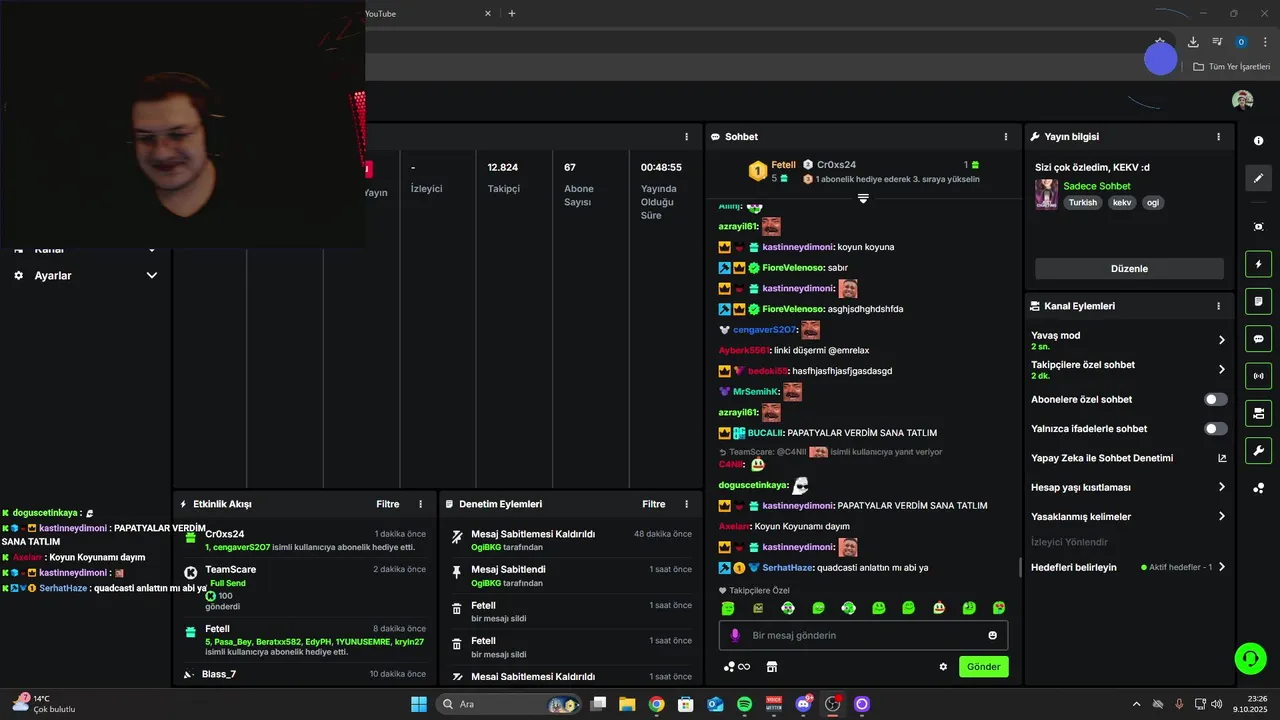Toggle the lightning activity feed icon
The width and height of the screenshot is (1280, 720).
click(x=1258, y=264)
